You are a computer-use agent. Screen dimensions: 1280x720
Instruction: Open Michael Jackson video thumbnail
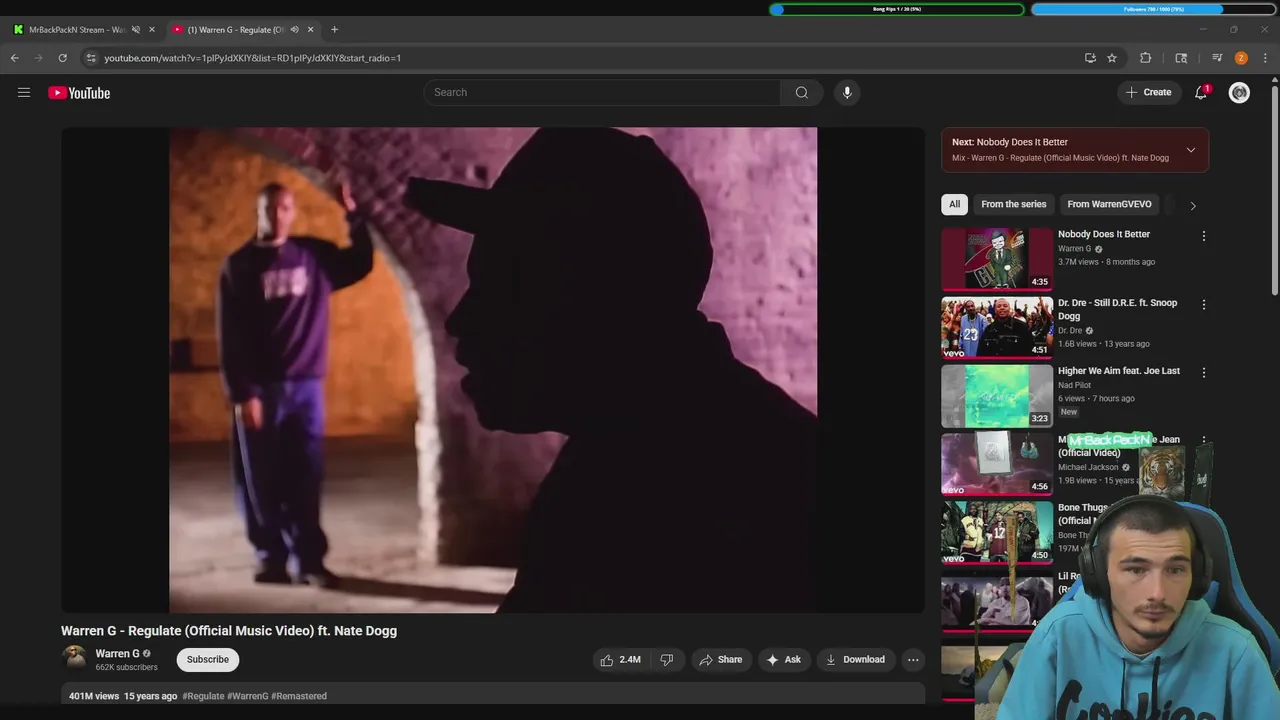click(x=997, y=464)
